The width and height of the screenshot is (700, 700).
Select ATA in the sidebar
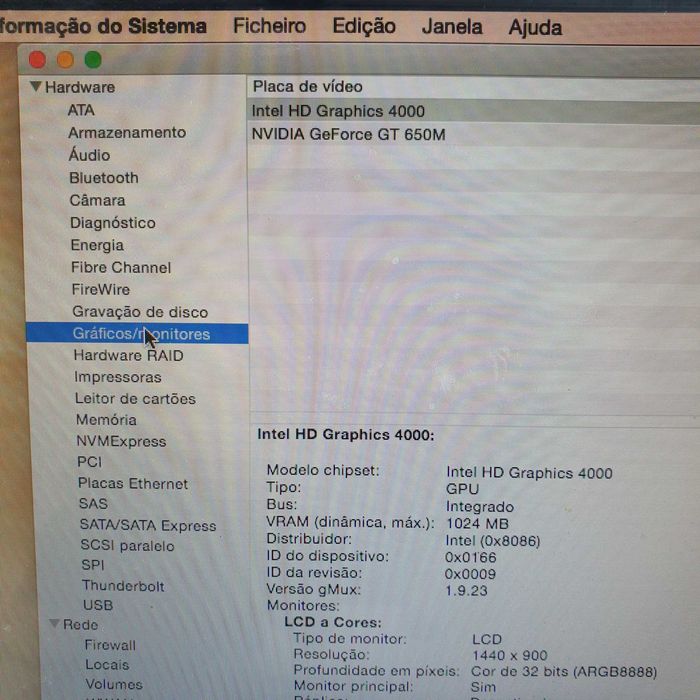coord(81,110)
